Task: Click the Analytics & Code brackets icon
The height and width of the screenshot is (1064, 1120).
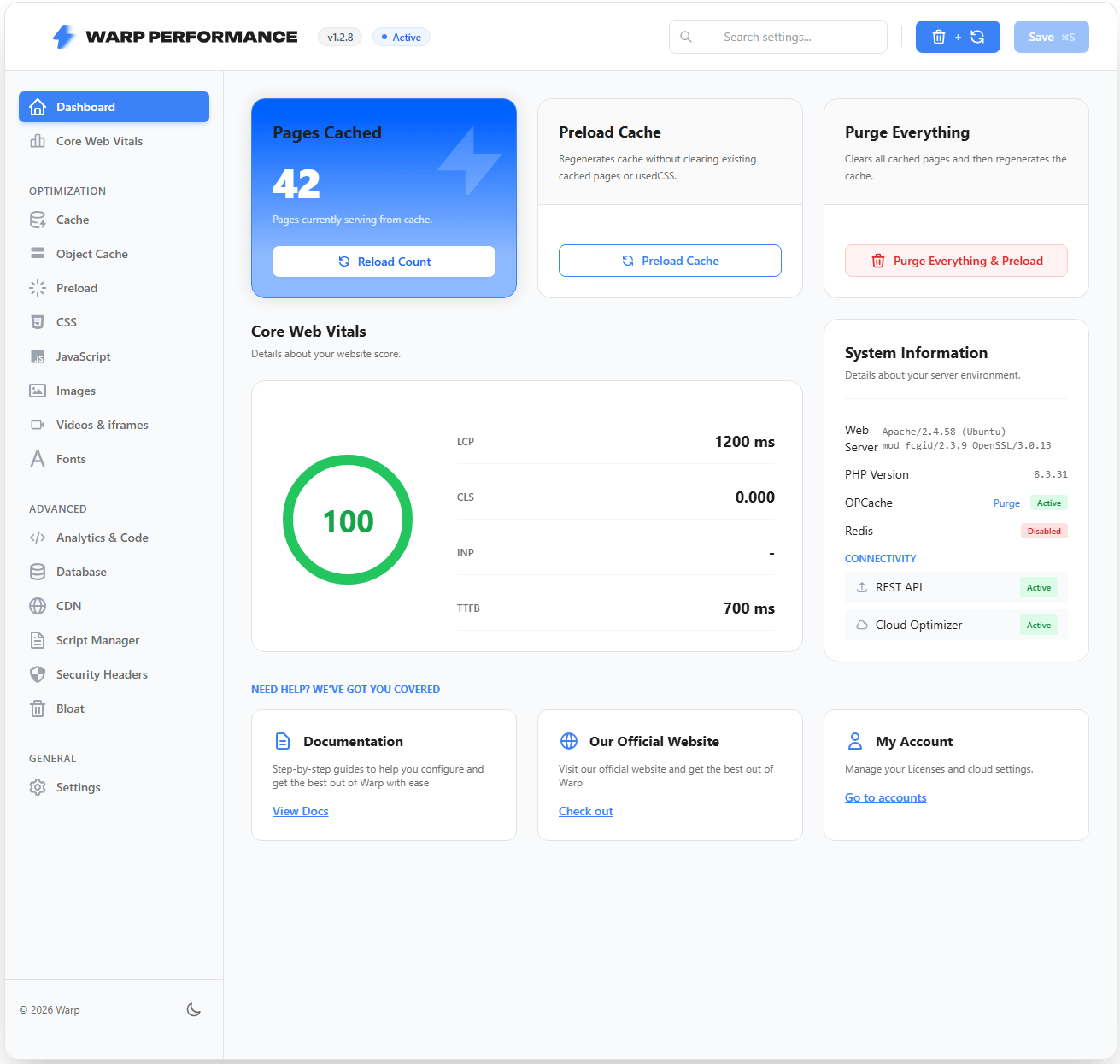Action: tap(38, 538)
